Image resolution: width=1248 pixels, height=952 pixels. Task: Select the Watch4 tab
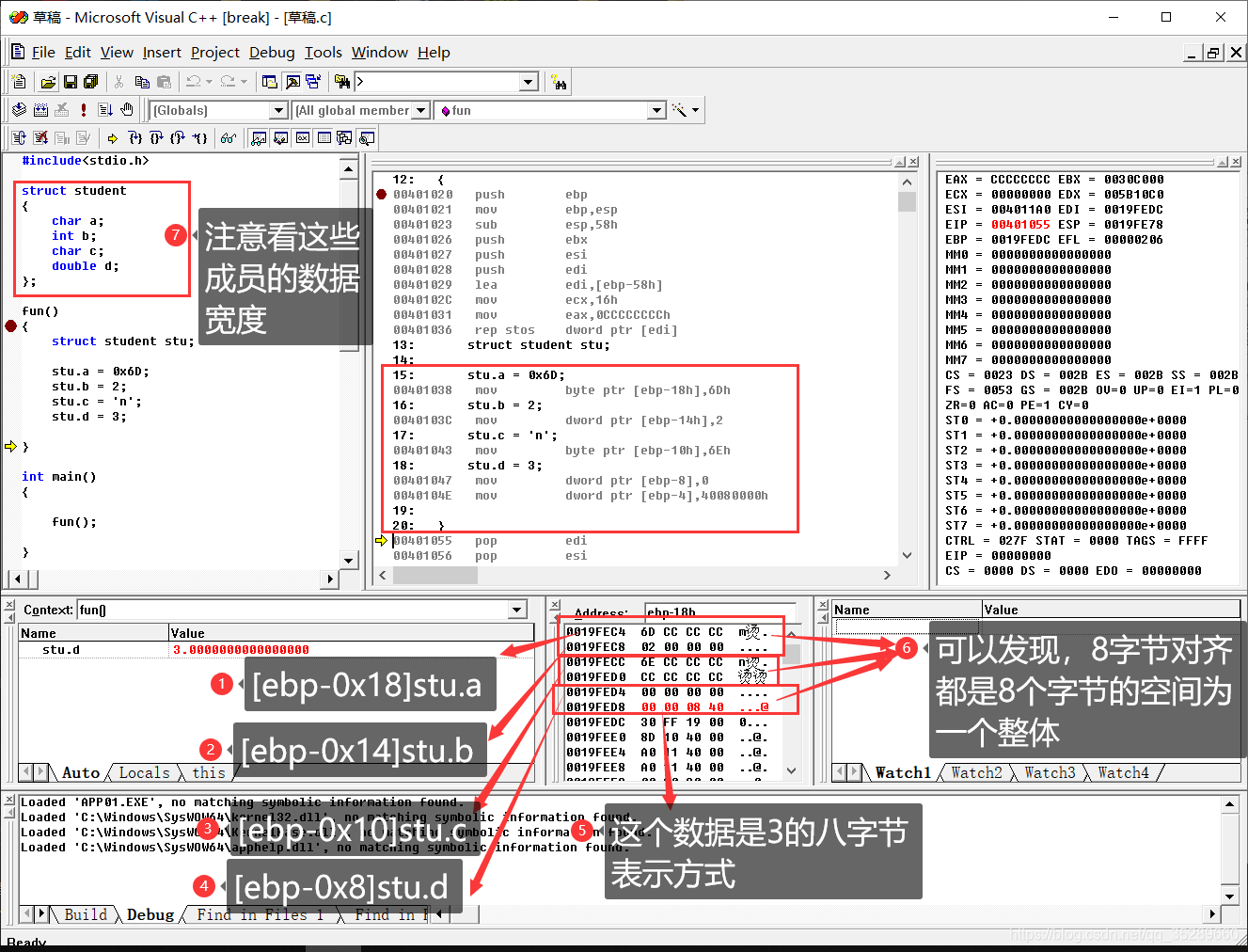(1123, 772)
